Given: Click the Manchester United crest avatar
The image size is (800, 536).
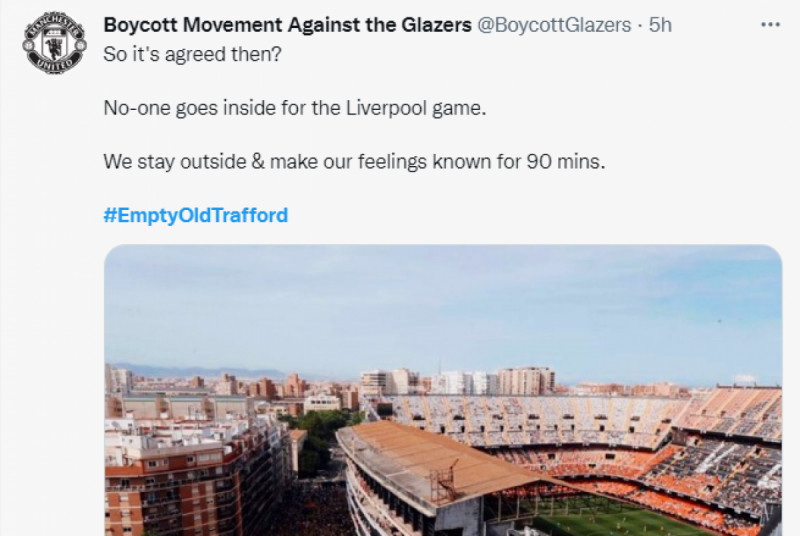Looking at the screenshot, I should (x=55, y=42).
